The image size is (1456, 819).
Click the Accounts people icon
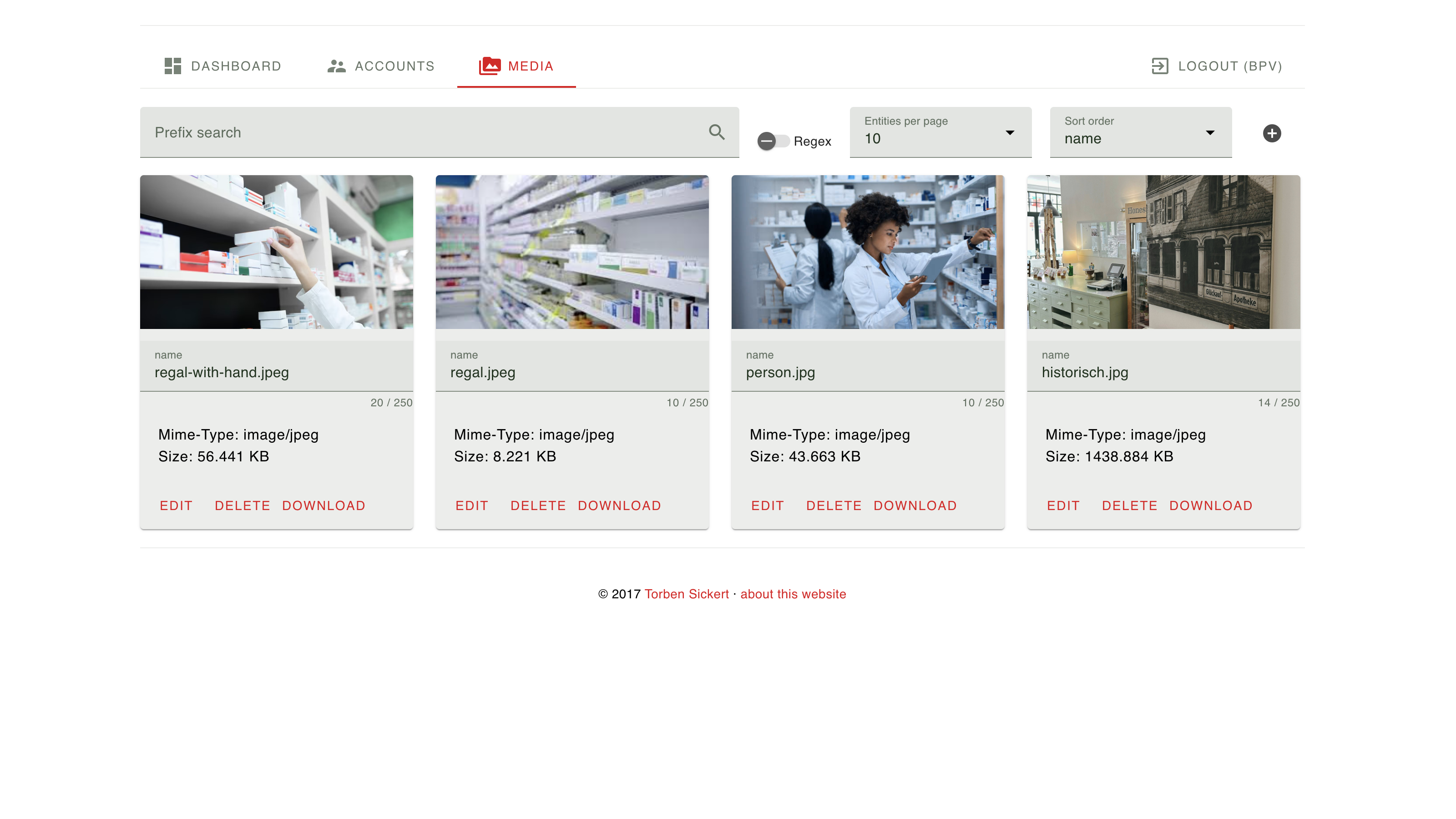[336, 66]
